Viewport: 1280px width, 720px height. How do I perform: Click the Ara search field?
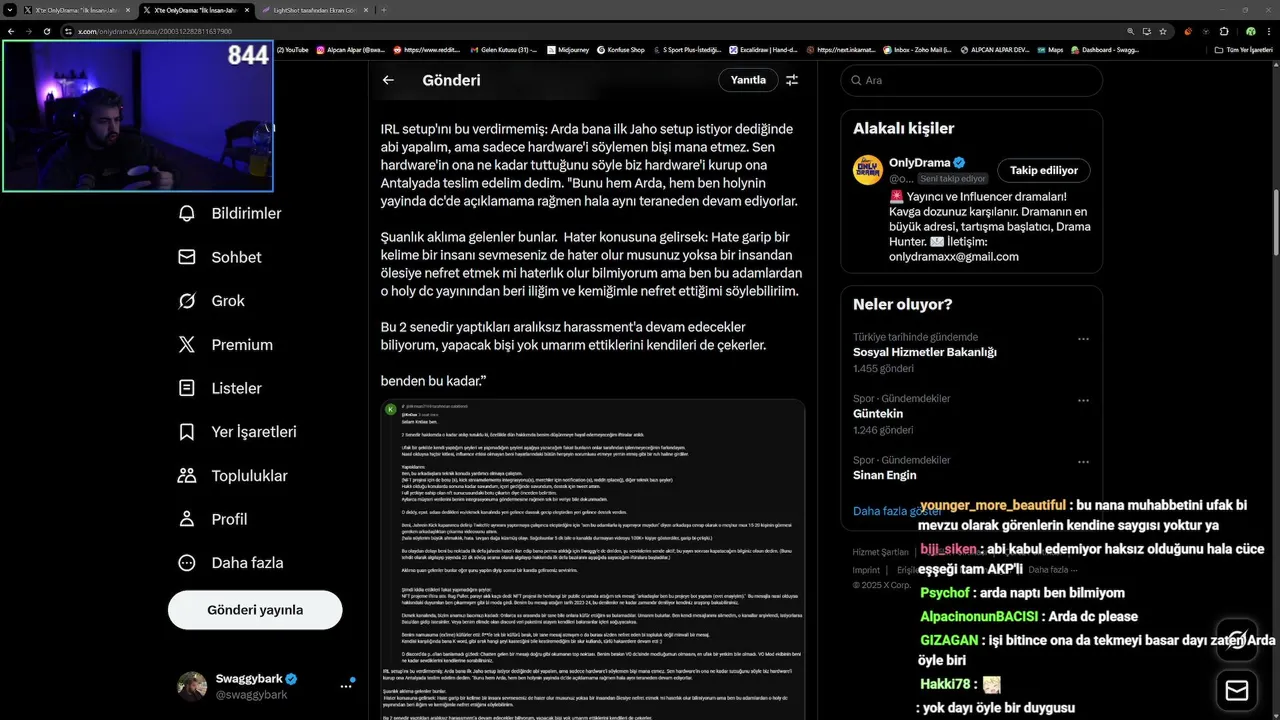(972, 80)
